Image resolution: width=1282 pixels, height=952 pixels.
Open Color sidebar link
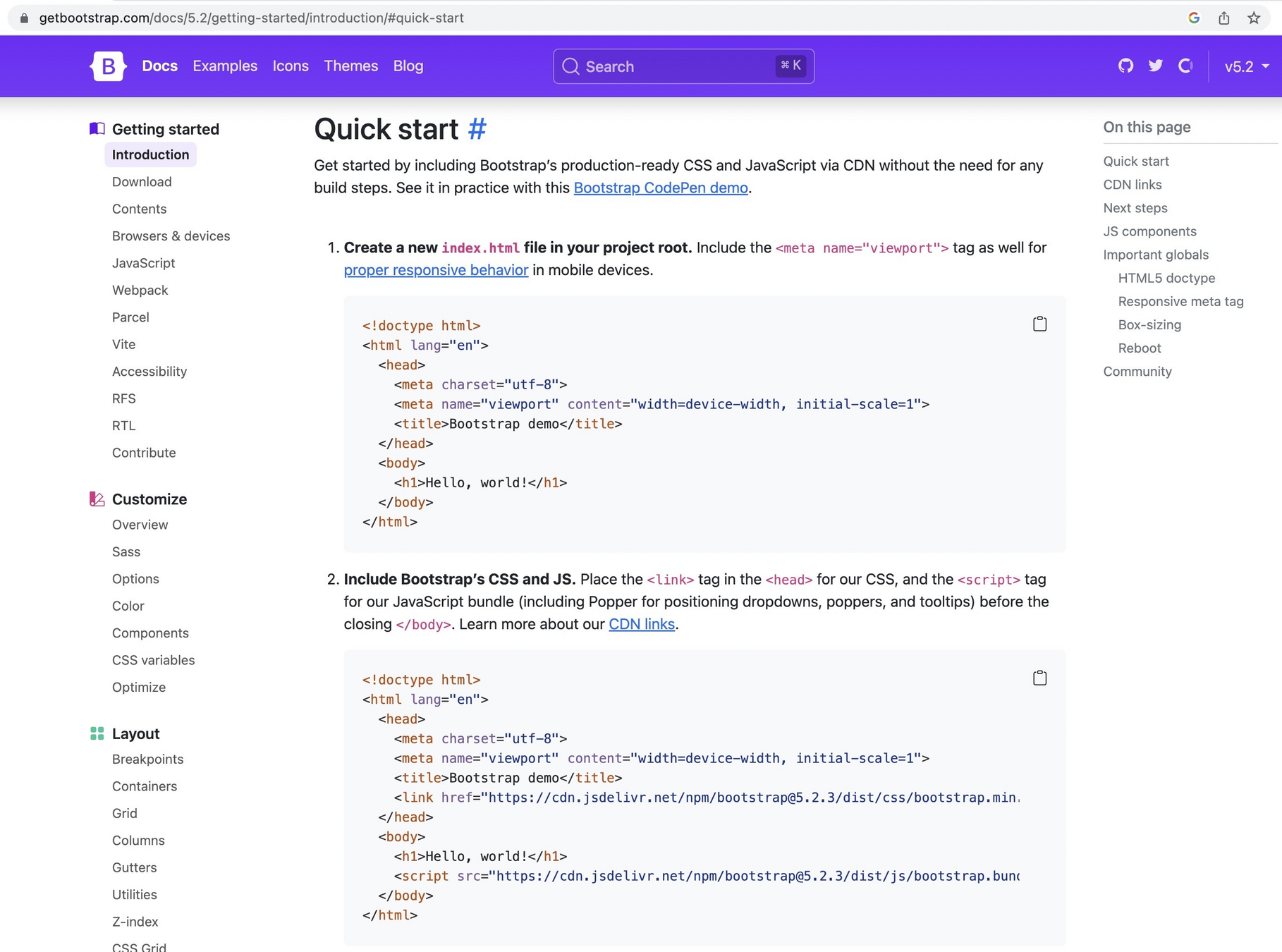pos(128,606)
